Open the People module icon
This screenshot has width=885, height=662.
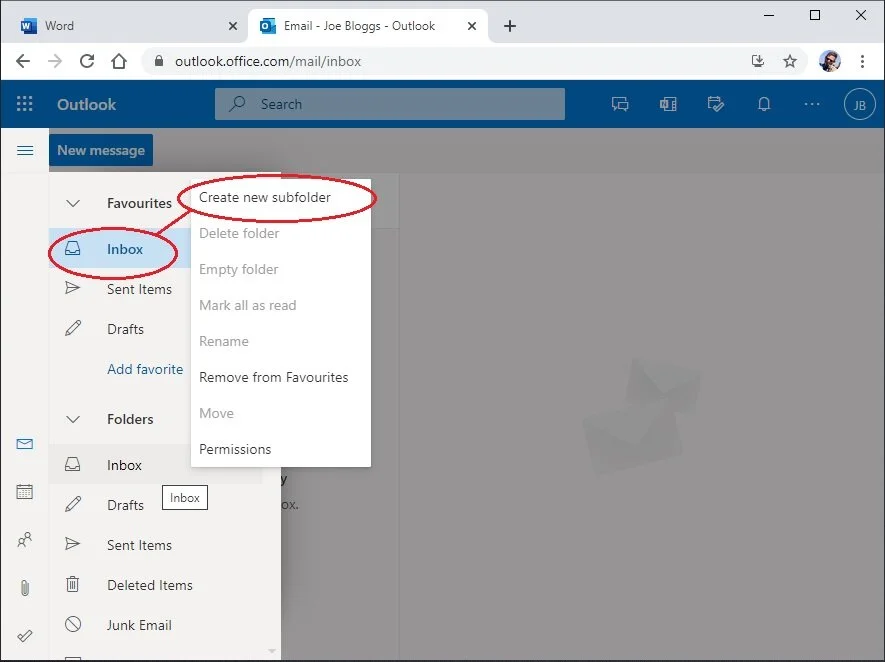(24, 540)
